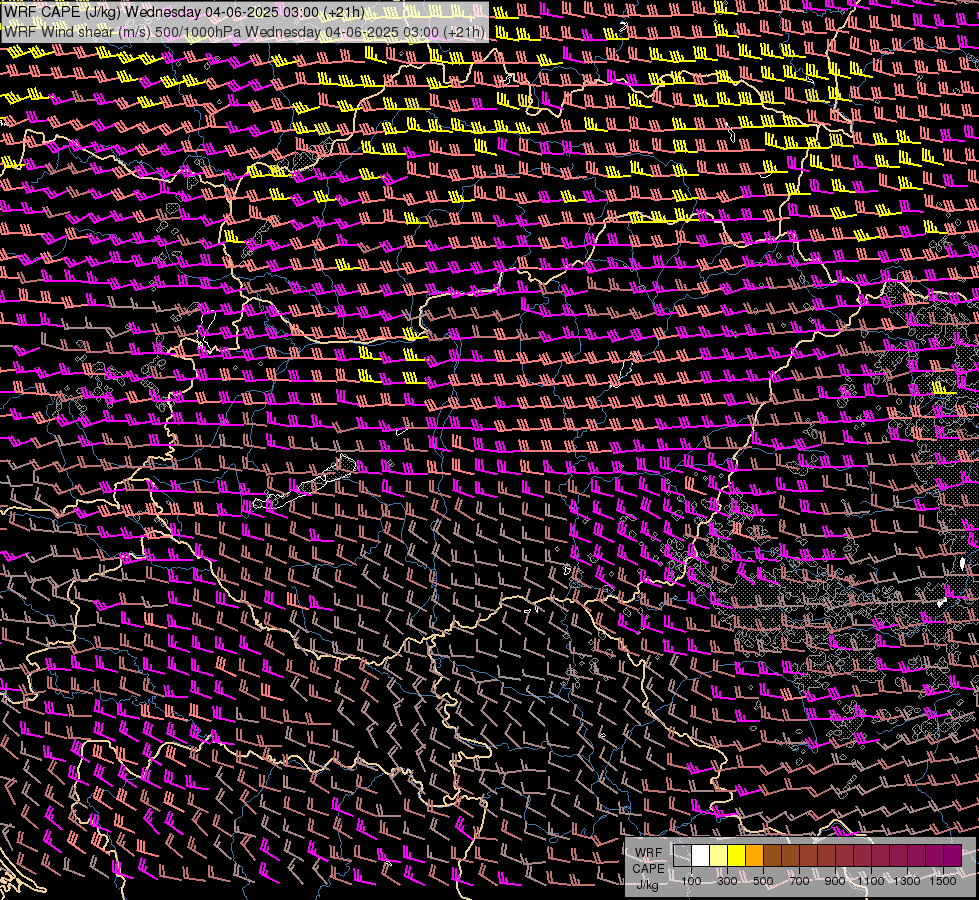This screenshot has width=979, height=900.
Task: Select the brown swatch just after 500
Action: (772, 855)
